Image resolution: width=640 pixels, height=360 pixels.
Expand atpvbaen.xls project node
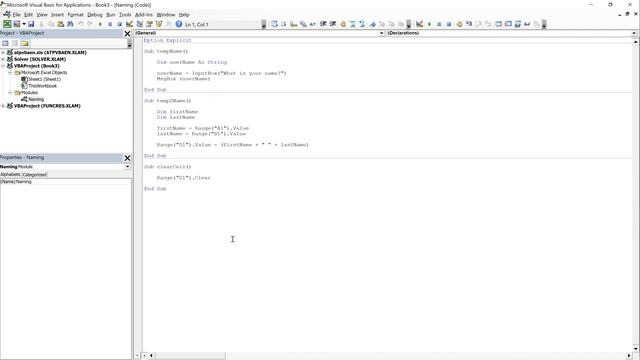[3, 53]
